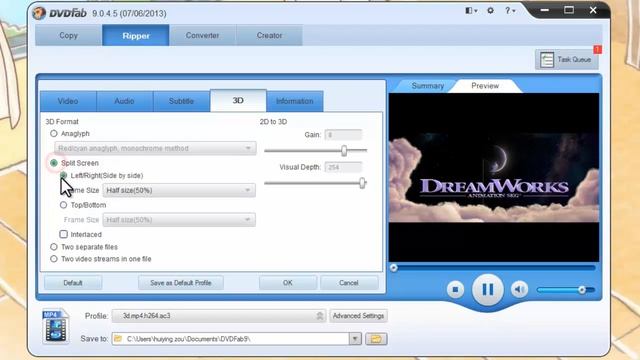
Task: Click the Profile name field
Action: (x=219, y=316)
